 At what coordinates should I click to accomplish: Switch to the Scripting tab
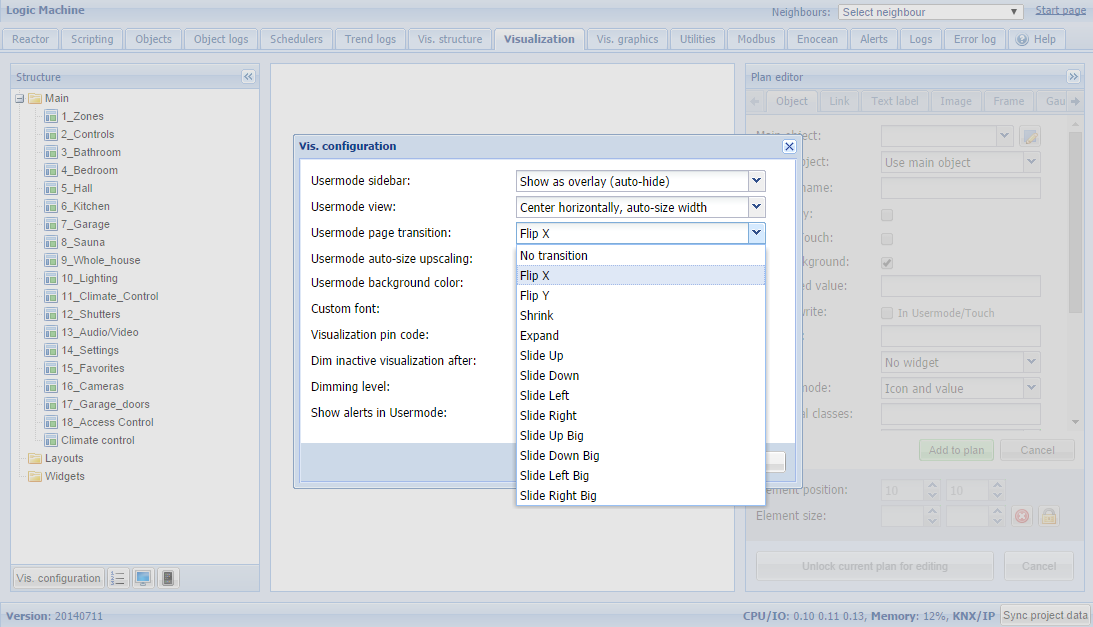(x=92, y=39)
